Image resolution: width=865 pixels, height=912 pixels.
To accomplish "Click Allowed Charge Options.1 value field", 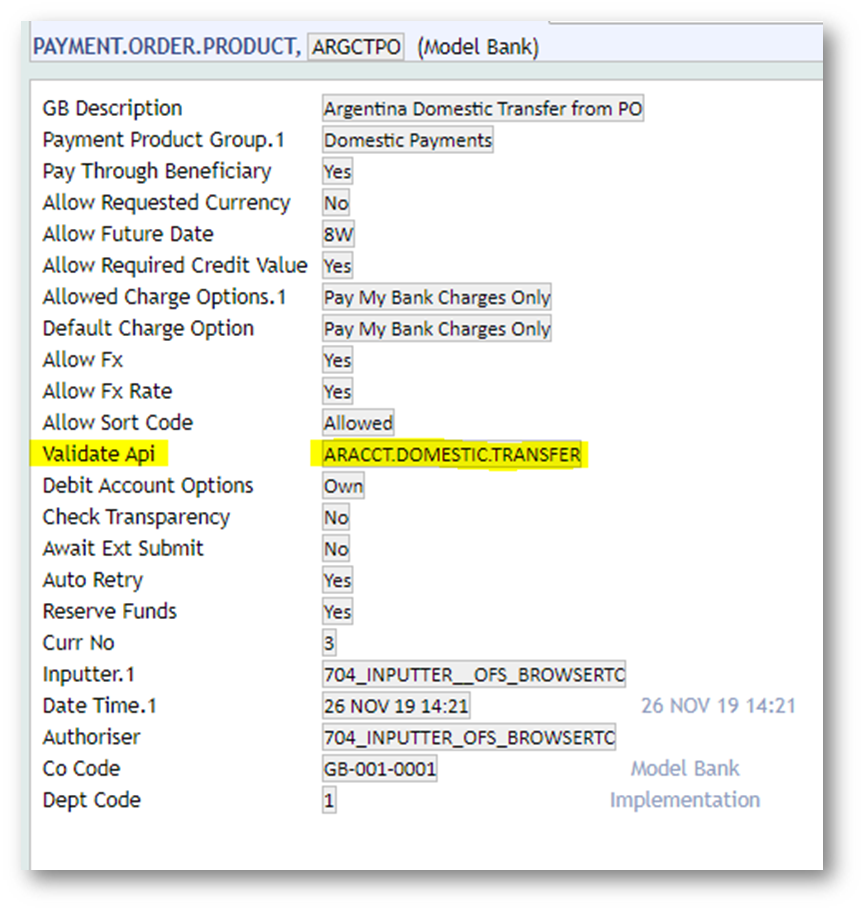I will 437,297.
